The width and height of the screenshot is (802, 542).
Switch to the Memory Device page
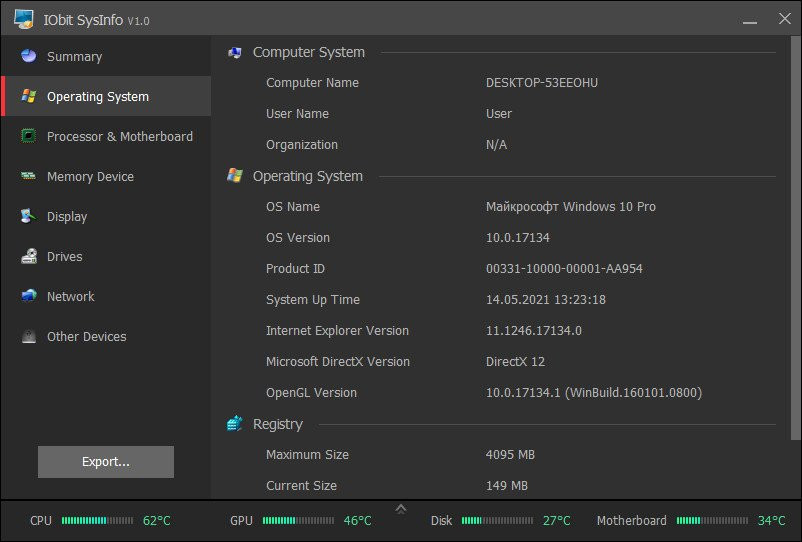point(106,176)
